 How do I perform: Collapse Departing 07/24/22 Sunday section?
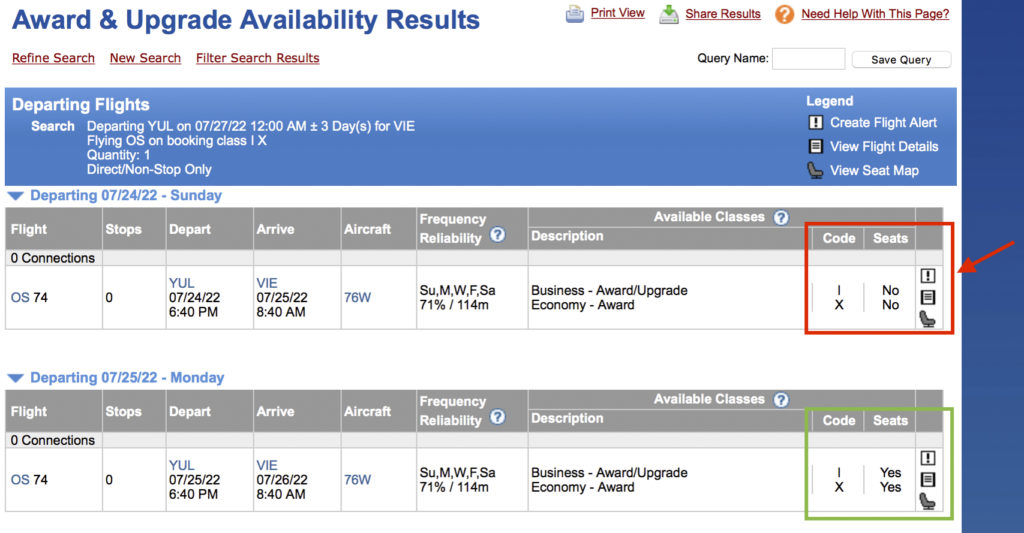[x=15, y=196]
